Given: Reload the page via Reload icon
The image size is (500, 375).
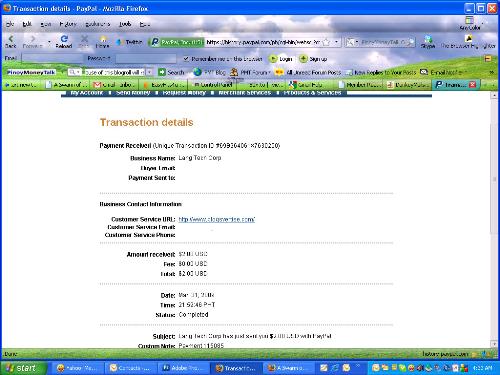Looking at the screenshot, I should click(64, 41).
